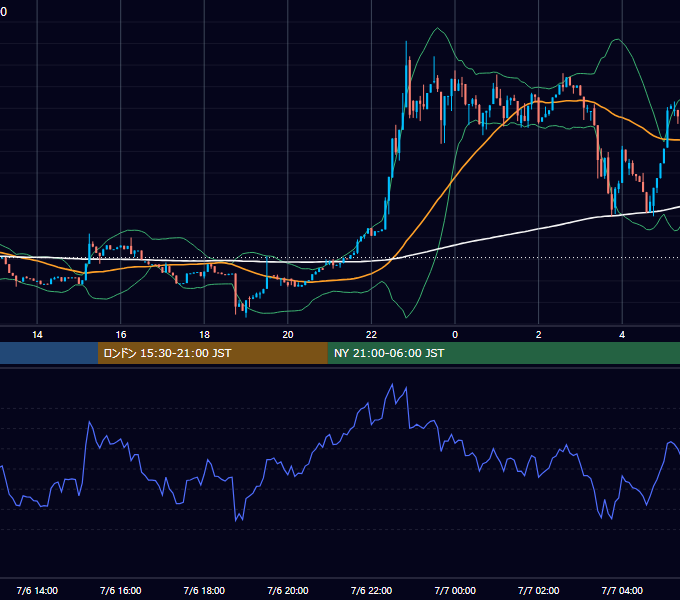The height and width of the screenshot is (600, 680).
Task: Click the 14 hour label on upper axis
Action: (37, 335)
